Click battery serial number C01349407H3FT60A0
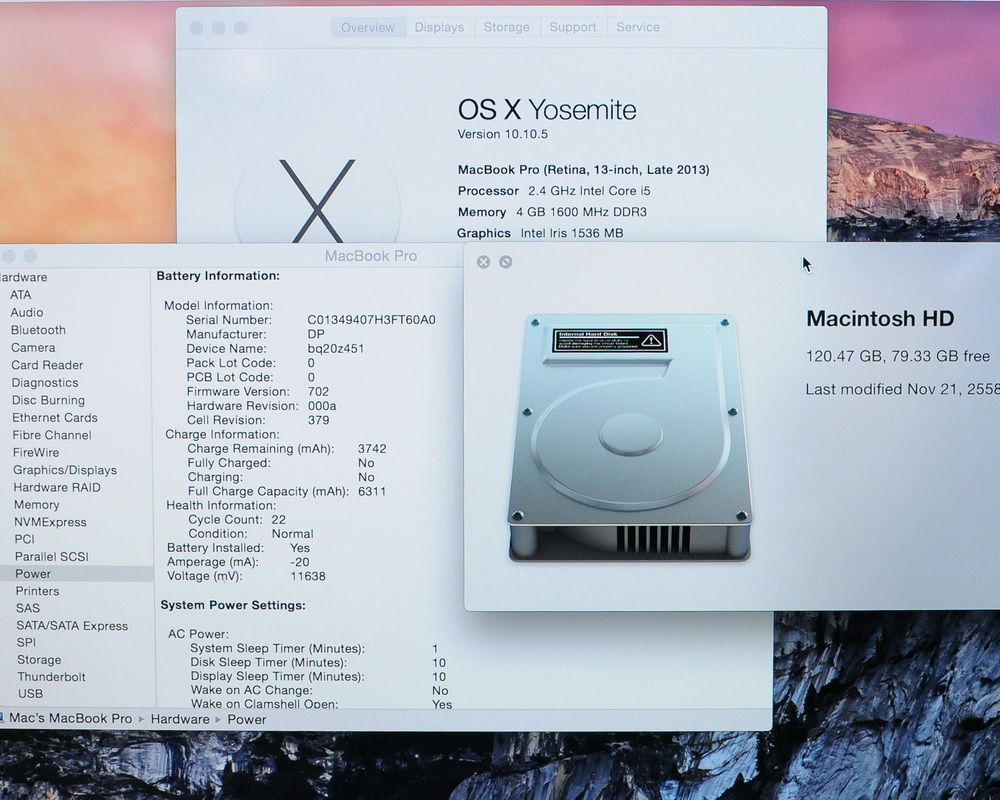The image size is (1000, 800). (371, 320)
